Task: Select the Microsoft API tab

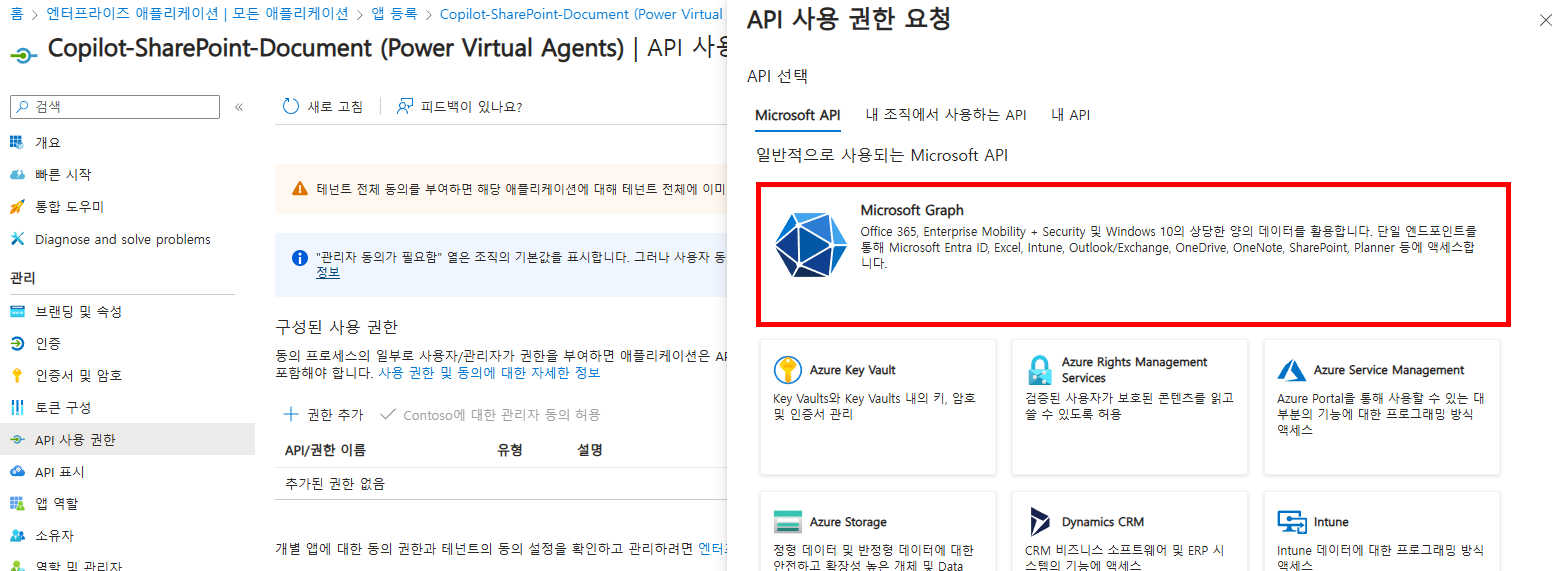Action: (x=797, y=115)
